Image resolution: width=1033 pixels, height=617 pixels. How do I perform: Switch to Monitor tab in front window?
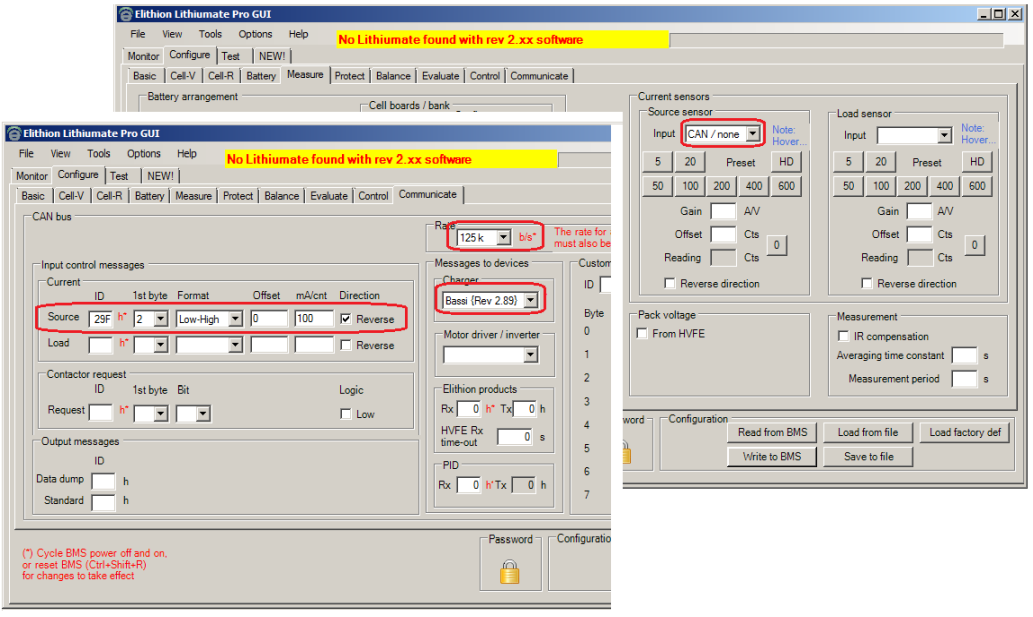32,176
